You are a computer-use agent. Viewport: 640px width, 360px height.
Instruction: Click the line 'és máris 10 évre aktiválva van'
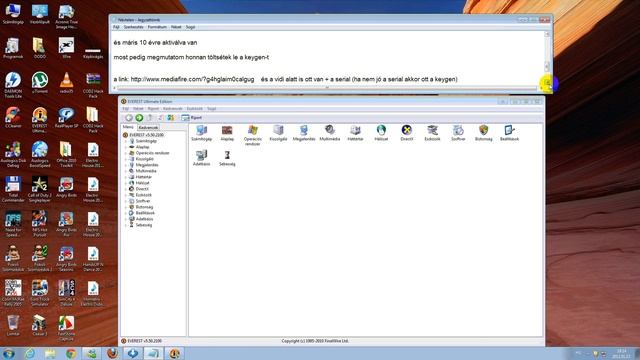(156, 42)
